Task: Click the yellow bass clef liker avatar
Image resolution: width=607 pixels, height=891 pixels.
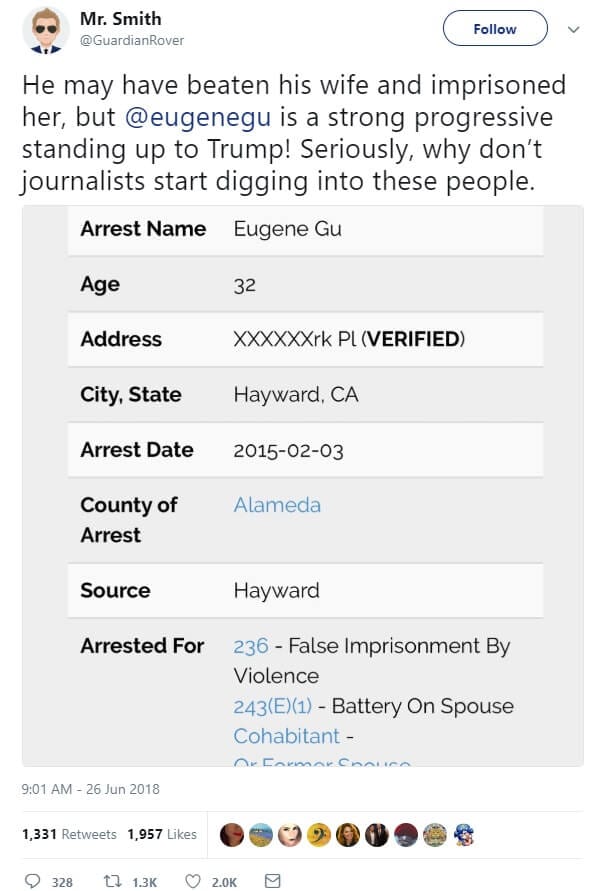Action: pyautogui.click(x=319, y=834)
